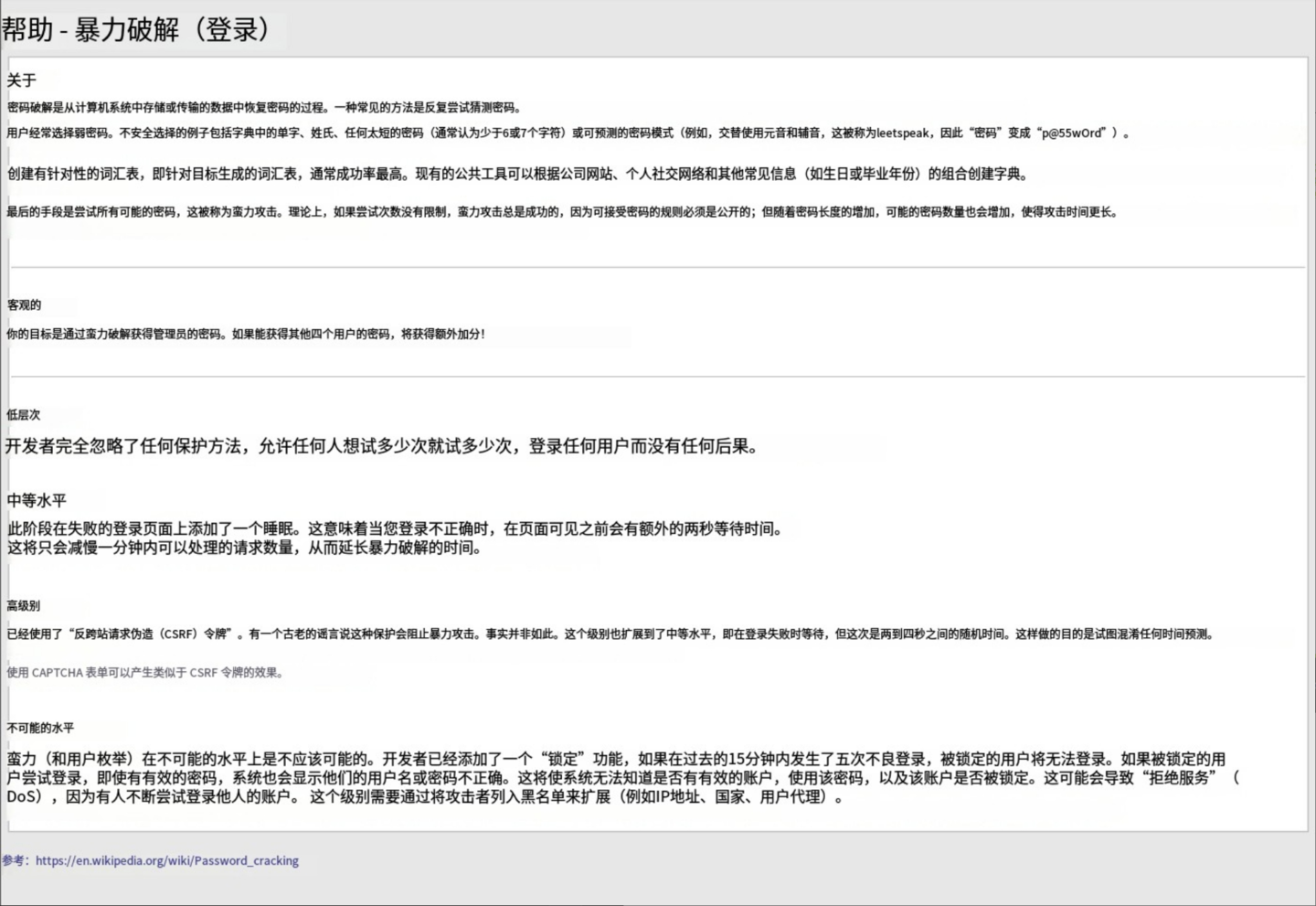Click the paragraph starting with 最后的手段是尝试
1316x906 pixels.
(x=561, y=212)
